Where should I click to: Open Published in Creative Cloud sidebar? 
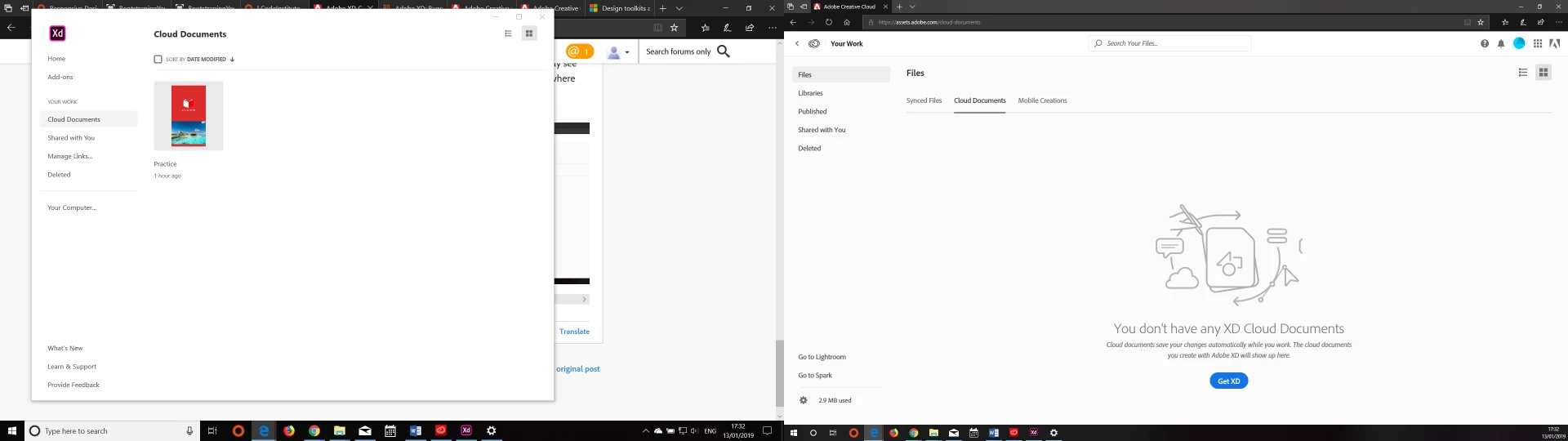813,112
